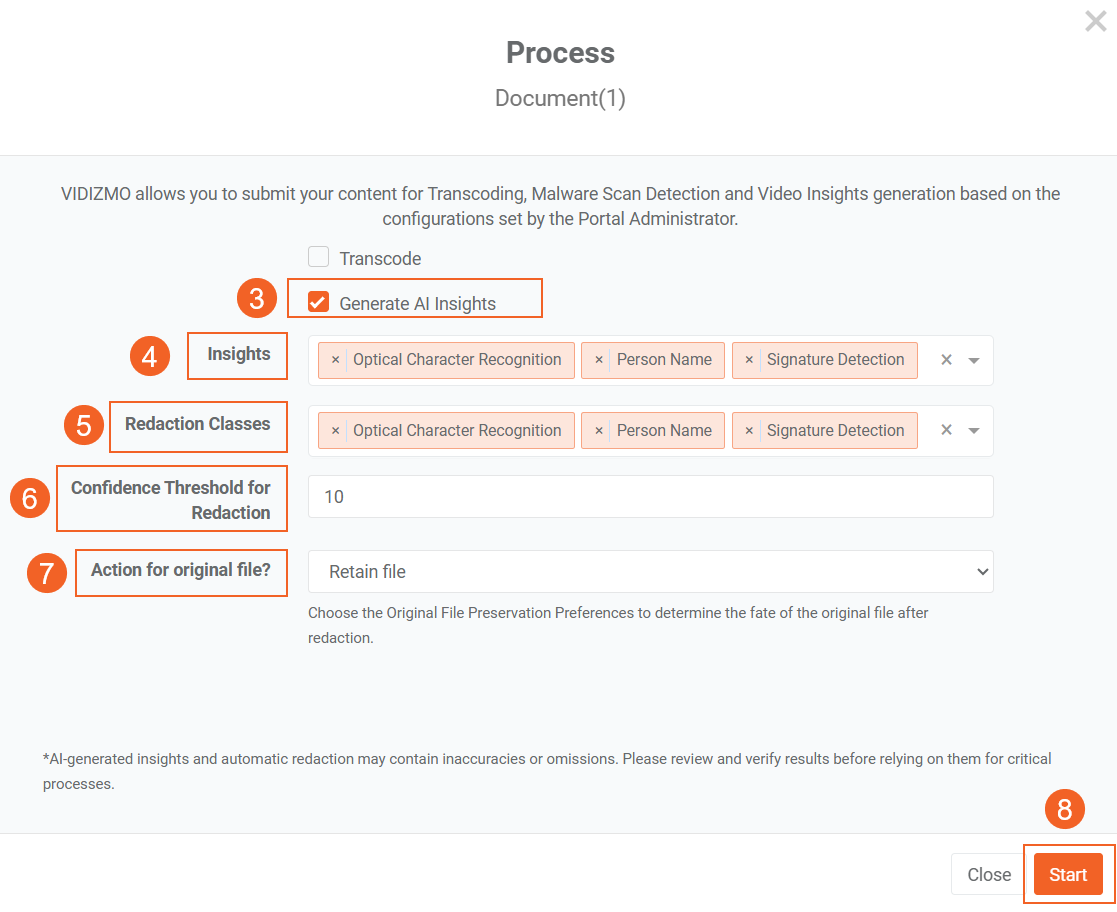
Task: Click the step 8 numbered marker
Action: pos(1064,809)
